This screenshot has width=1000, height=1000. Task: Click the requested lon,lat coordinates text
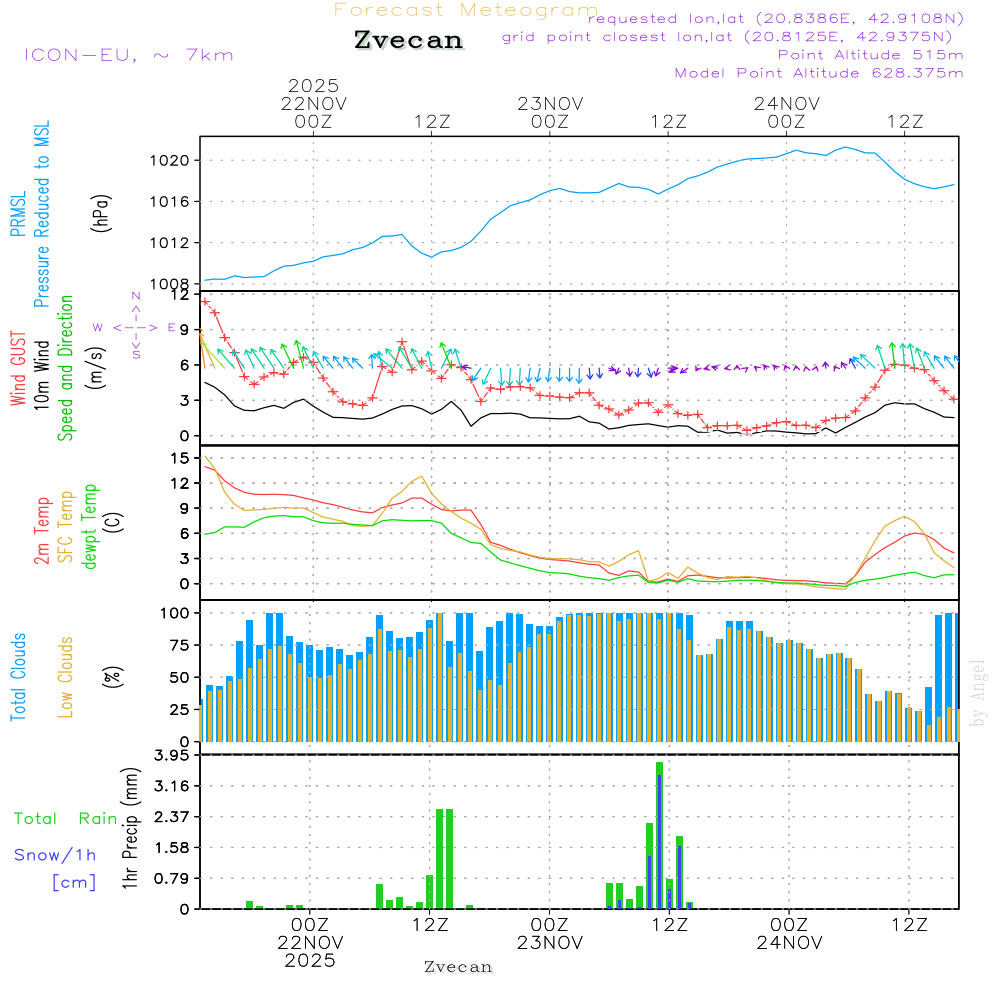point(775,18)
